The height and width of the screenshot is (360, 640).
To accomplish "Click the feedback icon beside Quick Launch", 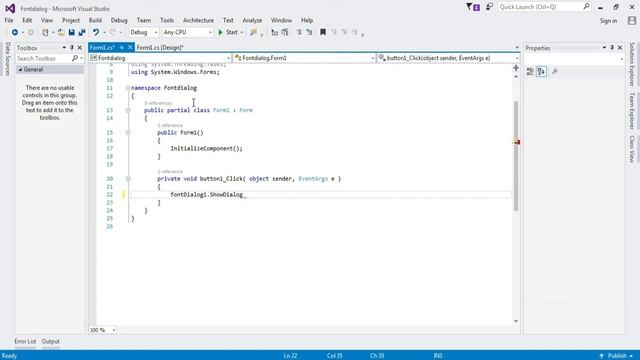I will (x=489, y=7).
